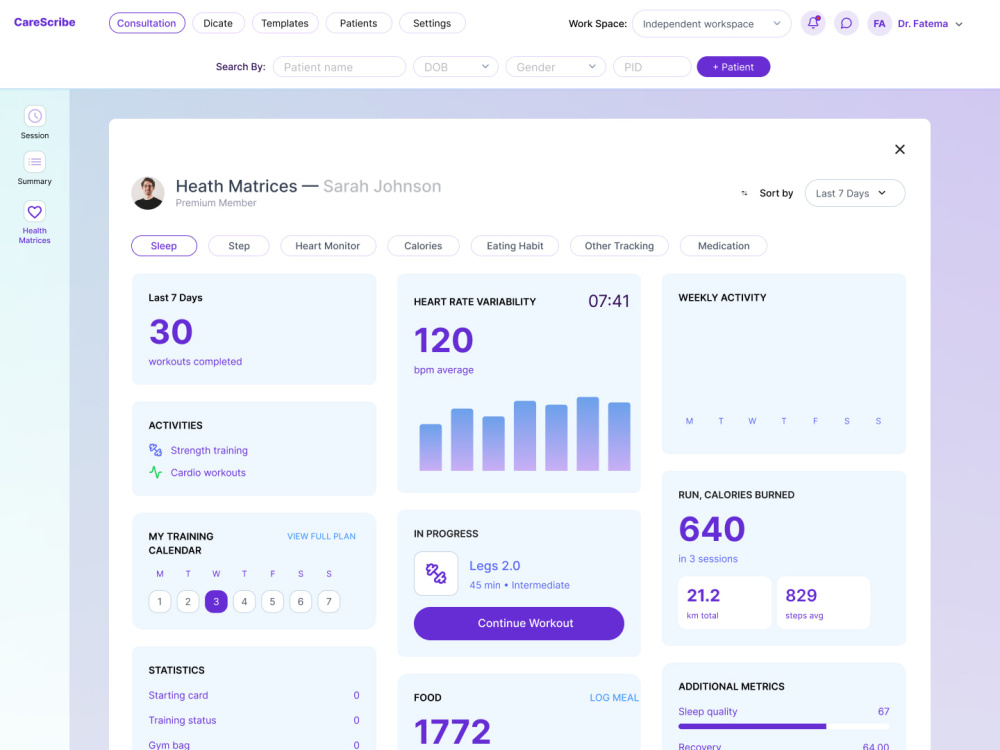Click the 07:41 time value
The width and height of the screenshot is (1000, 750).
(608, 301)
